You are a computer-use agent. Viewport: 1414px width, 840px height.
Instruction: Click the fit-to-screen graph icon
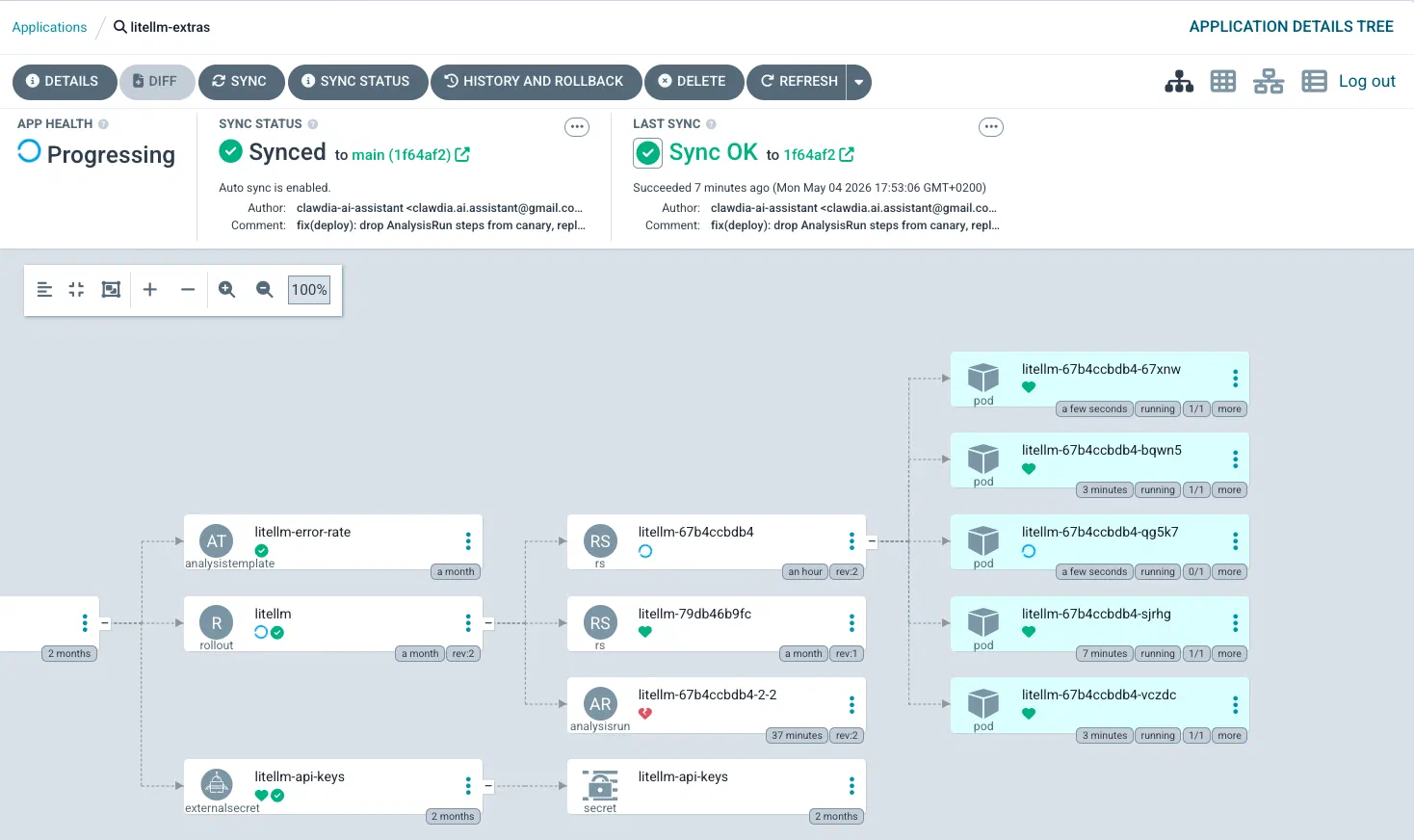111,289
